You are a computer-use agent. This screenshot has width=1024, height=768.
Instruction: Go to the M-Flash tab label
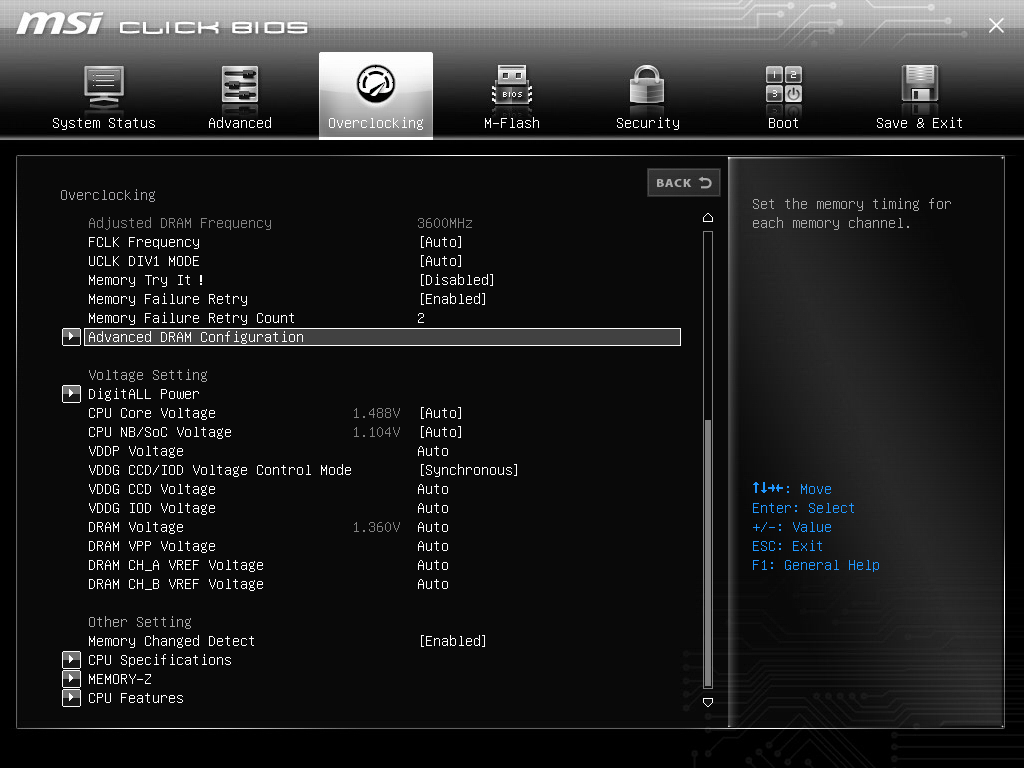[x=512, y=123]
